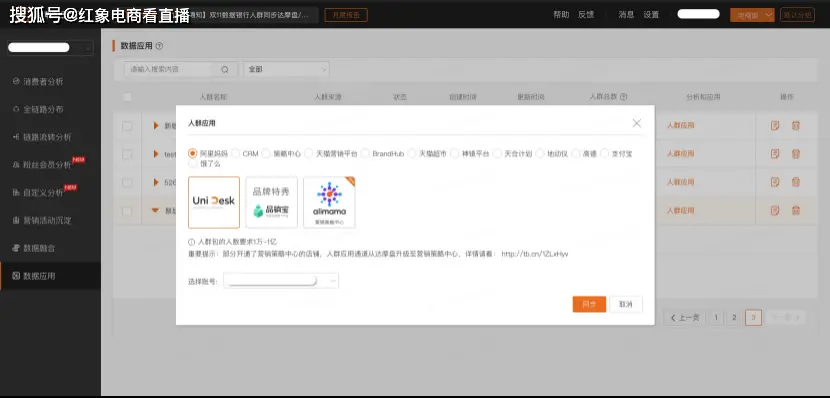
Task: Click the 全链路分布 sidebar icon
Action: pos(16,109)
